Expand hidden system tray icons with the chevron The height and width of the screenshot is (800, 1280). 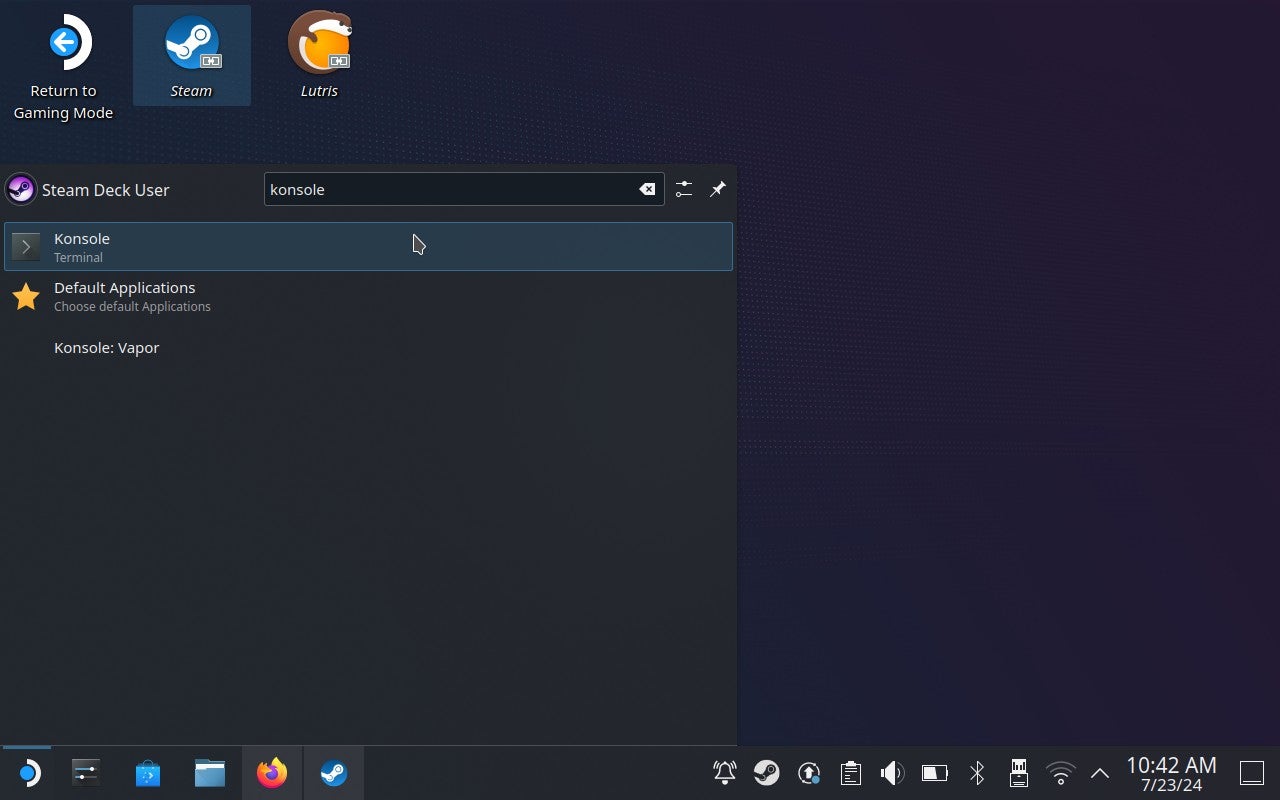coord(1098,772)
